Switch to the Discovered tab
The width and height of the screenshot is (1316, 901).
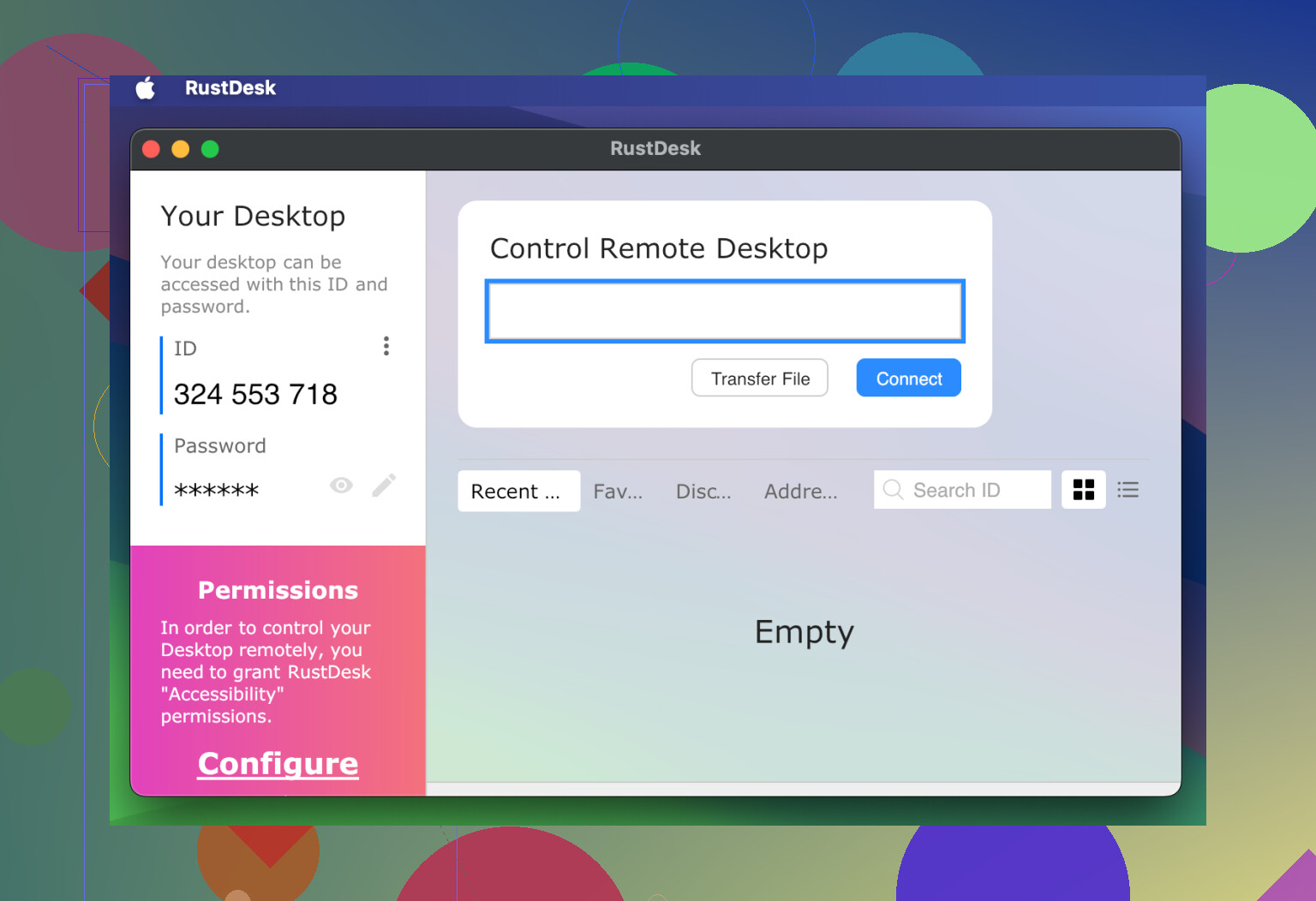(703, 491)
